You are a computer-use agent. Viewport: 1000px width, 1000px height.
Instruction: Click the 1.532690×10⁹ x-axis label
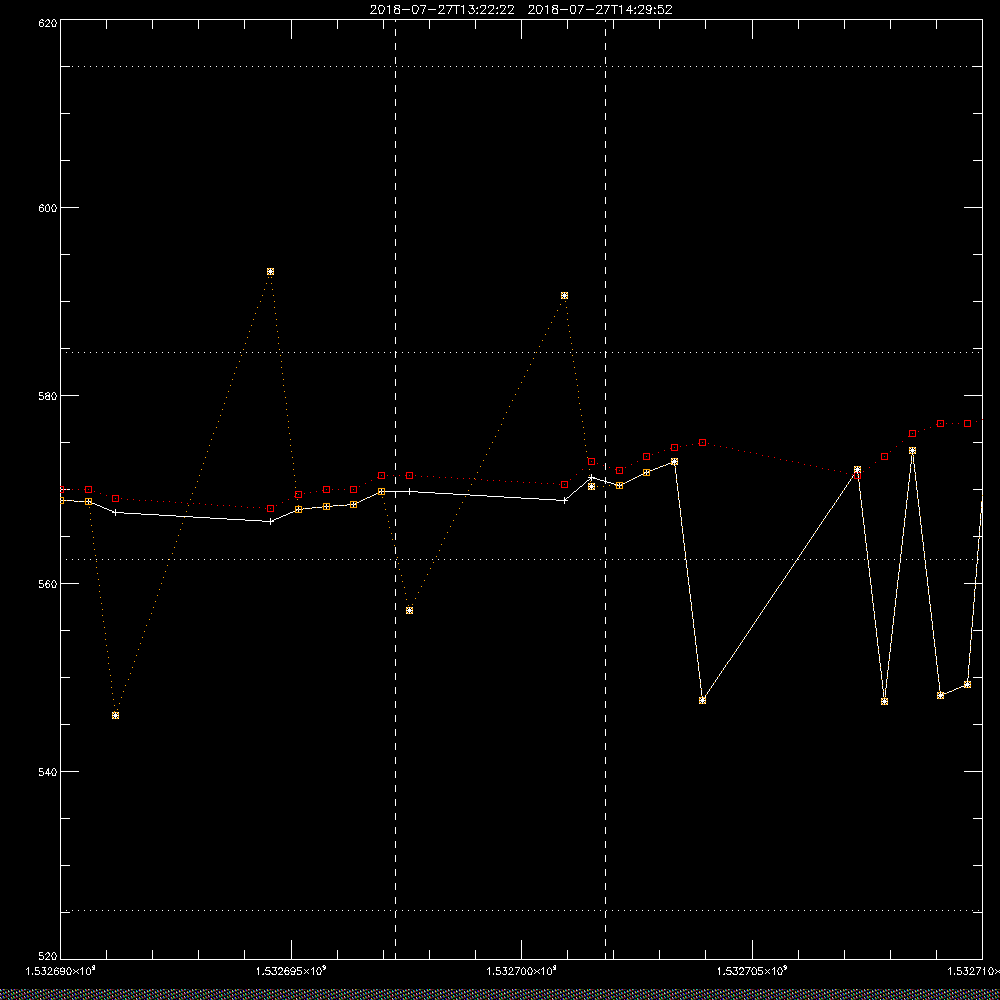61,971
